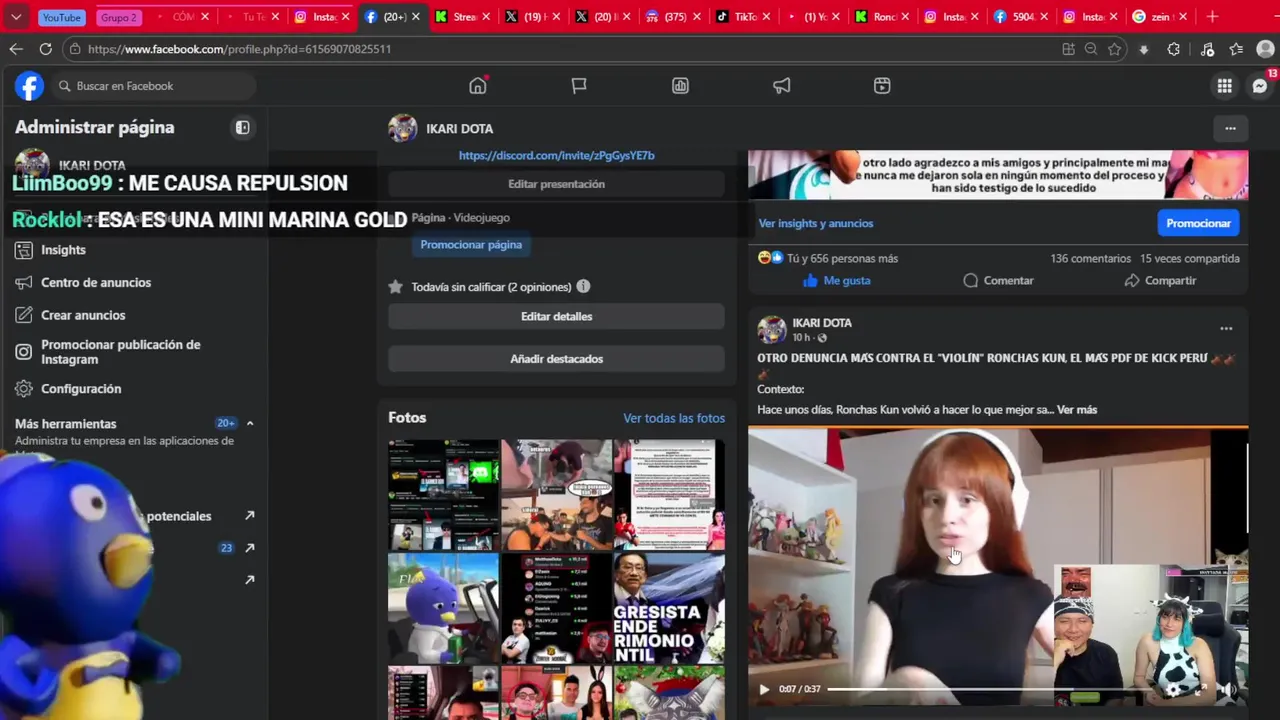Open the external link arrow beside badge 23
Screen dimensions: 1280x720
point(250,548)
